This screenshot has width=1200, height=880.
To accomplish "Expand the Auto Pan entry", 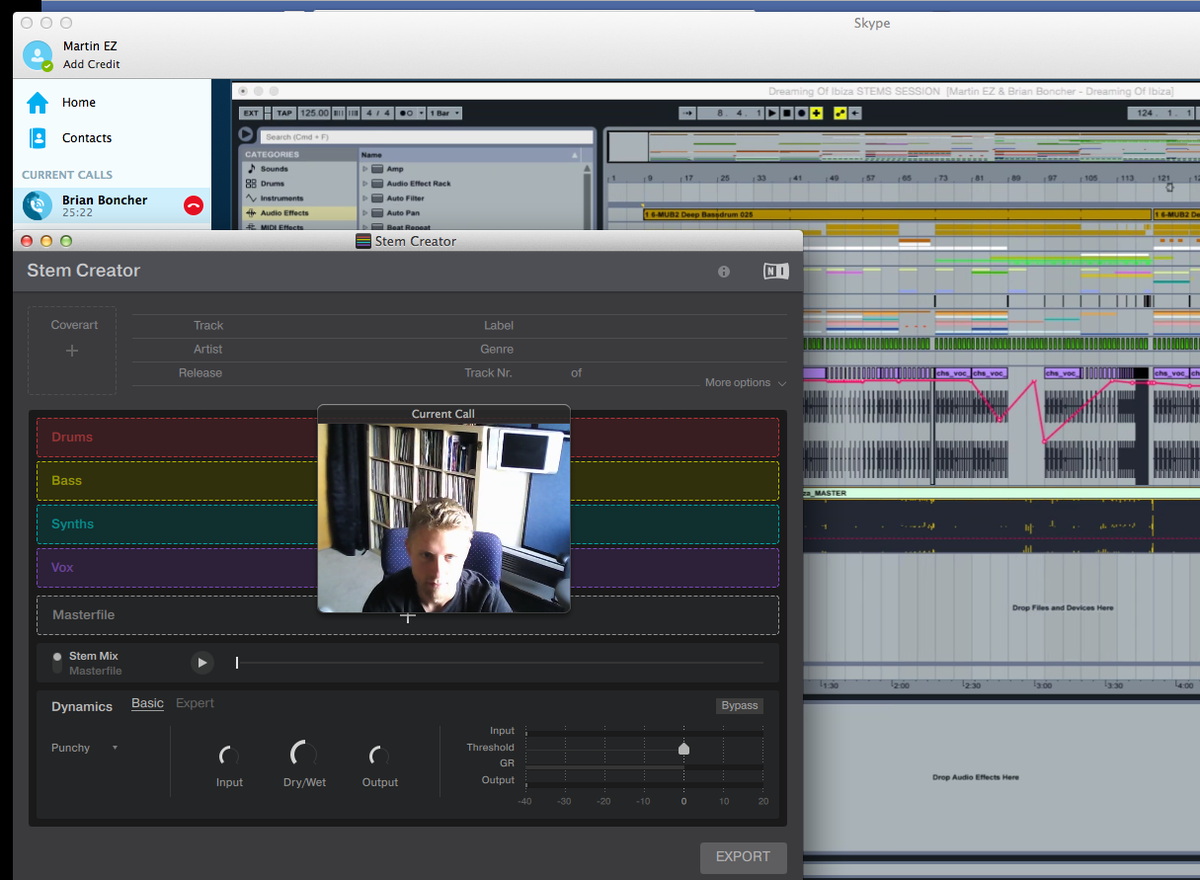I will [366, 213].
